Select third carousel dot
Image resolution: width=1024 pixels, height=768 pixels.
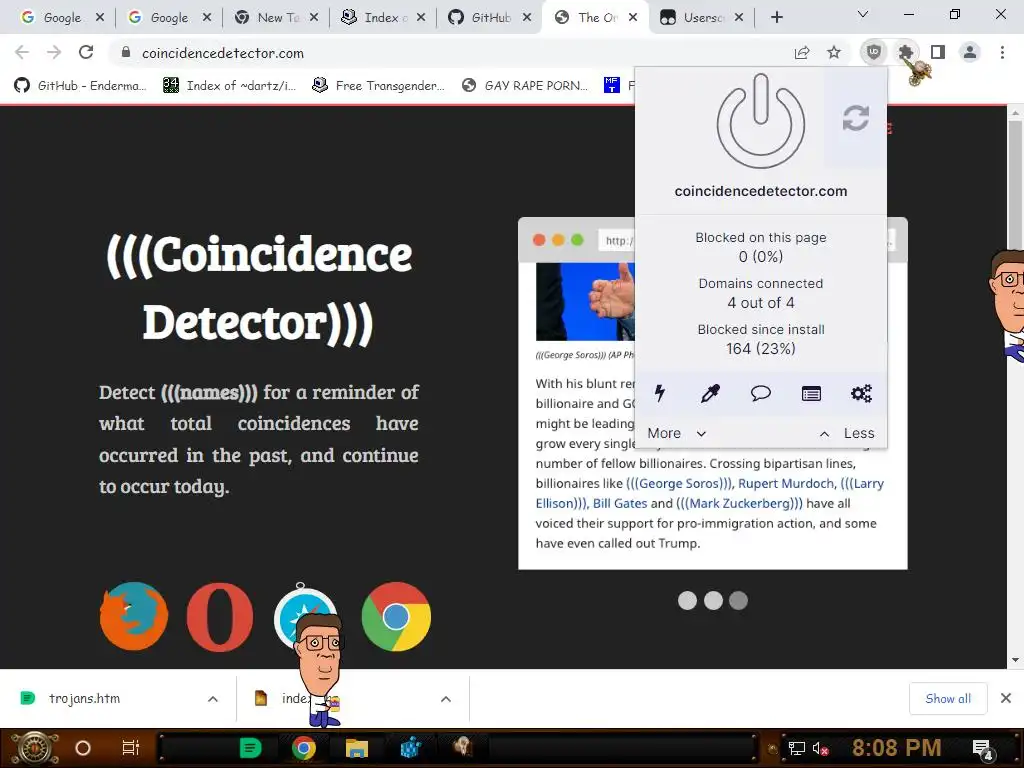(x=739, y=600)
